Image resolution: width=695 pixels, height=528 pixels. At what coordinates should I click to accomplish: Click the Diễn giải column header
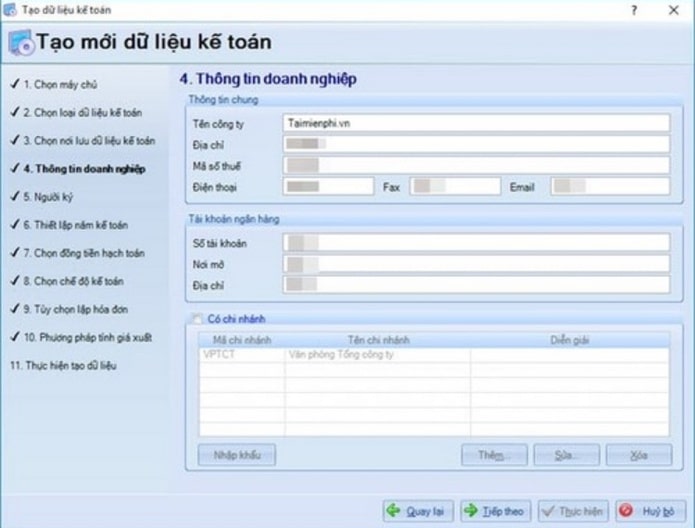click(570, 340)
